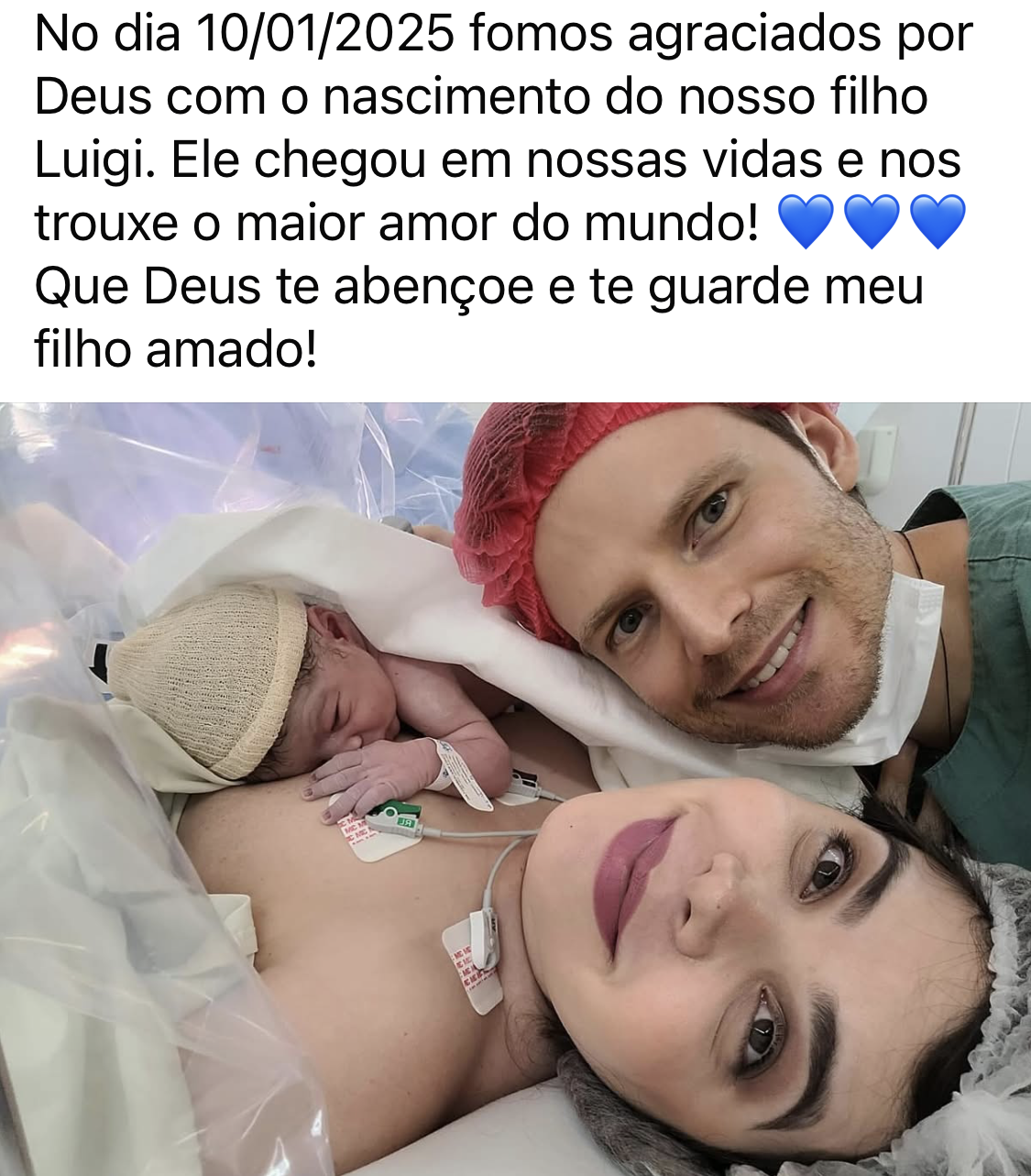The width and height of the screenshot is (1031, 1176).
Task: Click the date 10/01/2025 in the caption
Action: pyautogui.click(x=325, y=34)
